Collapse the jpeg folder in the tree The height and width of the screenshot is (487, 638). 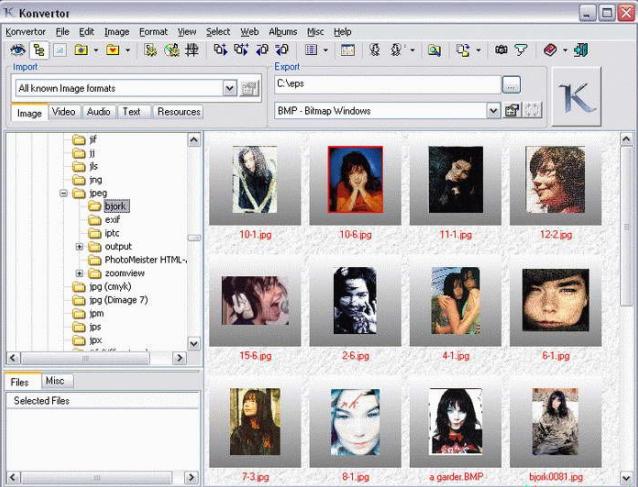[x=64, y=193]
